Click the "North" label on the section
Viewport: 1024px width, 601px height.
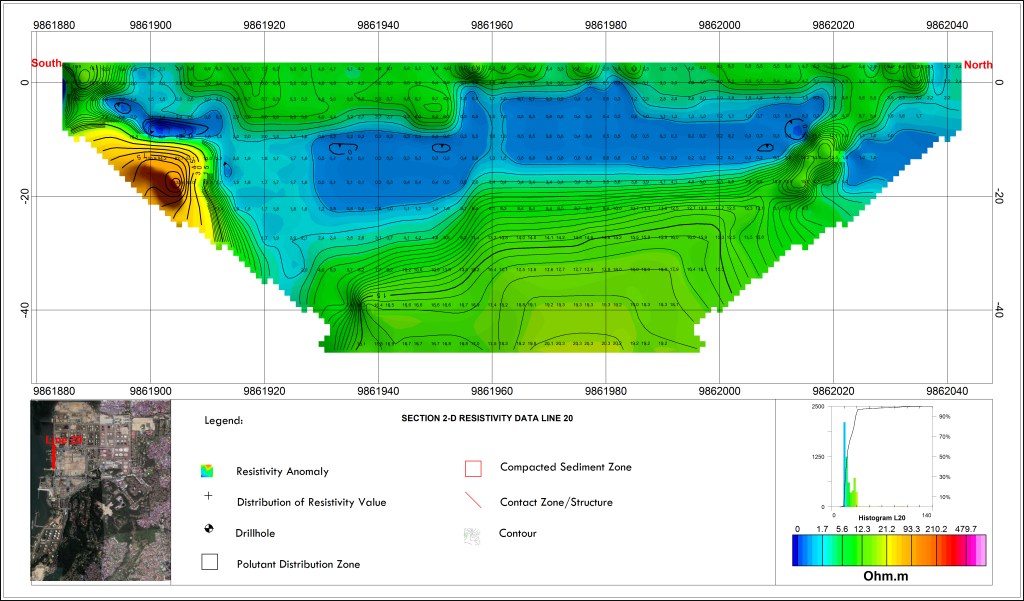tap(978, 64)
